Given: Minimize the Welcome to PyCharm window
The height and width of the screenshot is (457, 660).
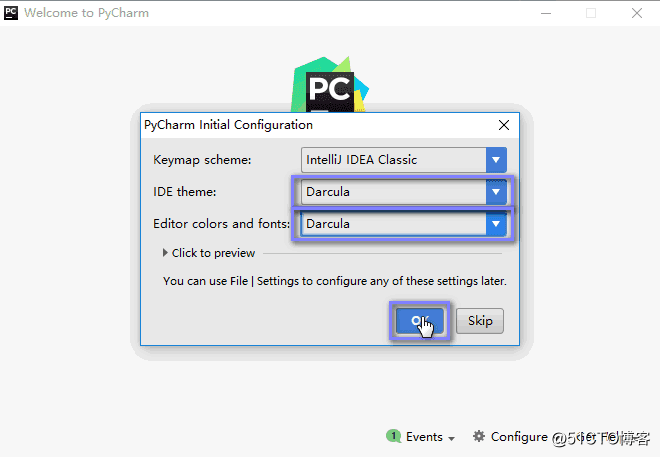Looking at the screenshot, I should click(x=546, y=13).
